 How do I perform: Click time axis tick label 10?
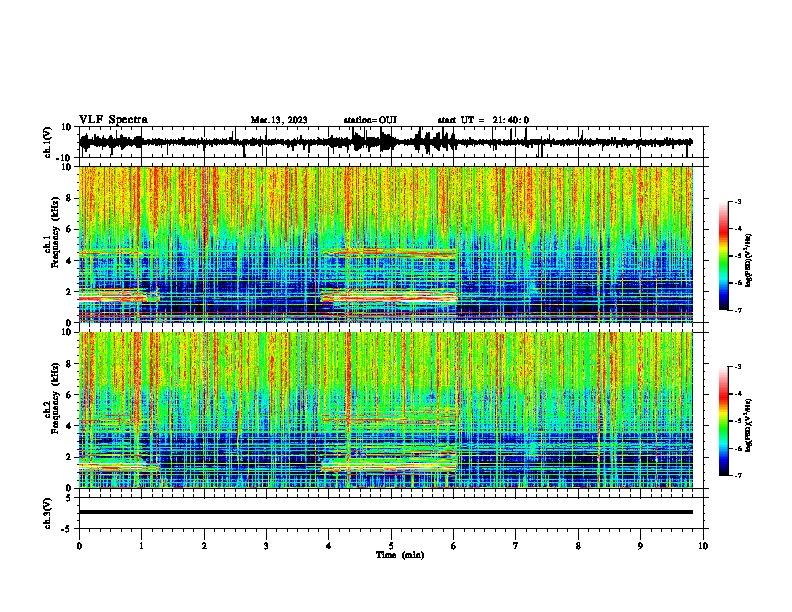point(703,546)
